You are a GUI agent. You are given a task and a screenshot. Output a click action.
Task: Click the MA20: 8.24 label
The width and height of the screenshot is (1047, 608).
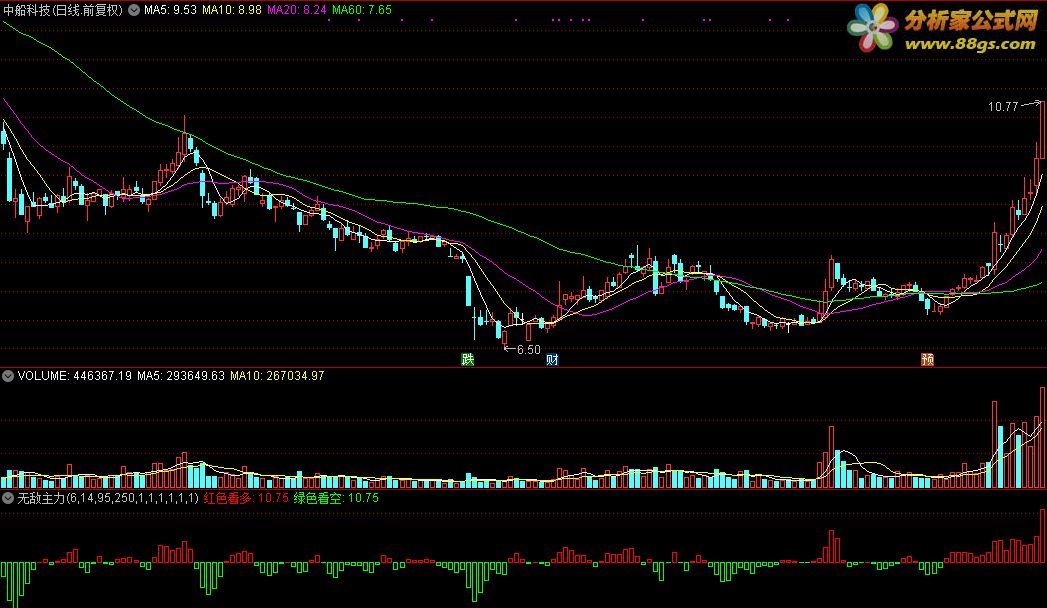(x=296, y=10)
